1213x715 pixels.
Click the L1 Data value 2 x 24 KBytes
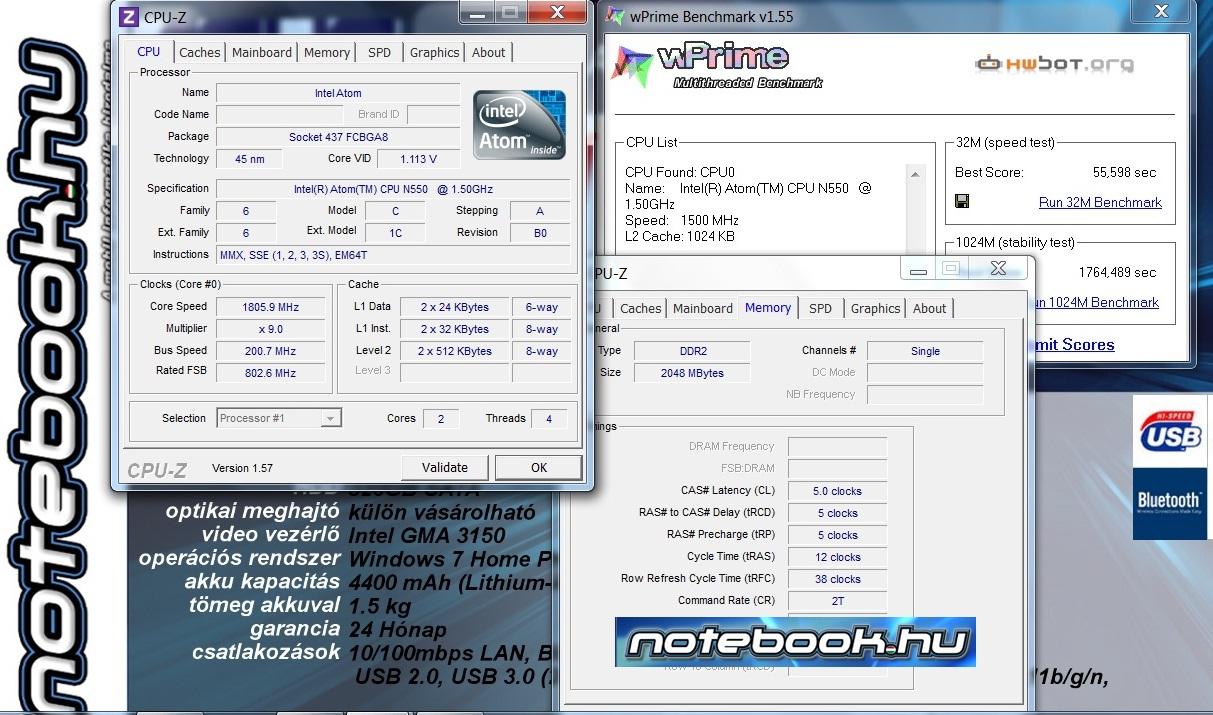pyautogui.click(x=454, y=307)
